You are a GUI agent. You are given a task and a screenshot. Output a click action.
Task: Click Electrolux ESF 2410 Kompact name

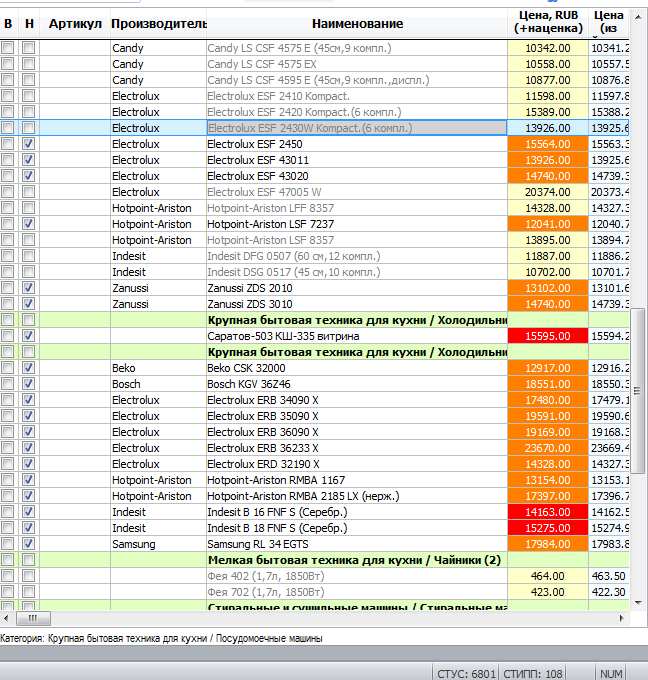coord(357,96)
